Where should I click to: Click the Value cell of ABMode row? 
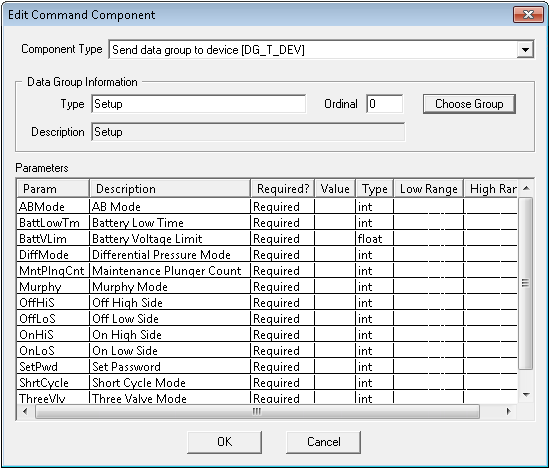[335, 206]
